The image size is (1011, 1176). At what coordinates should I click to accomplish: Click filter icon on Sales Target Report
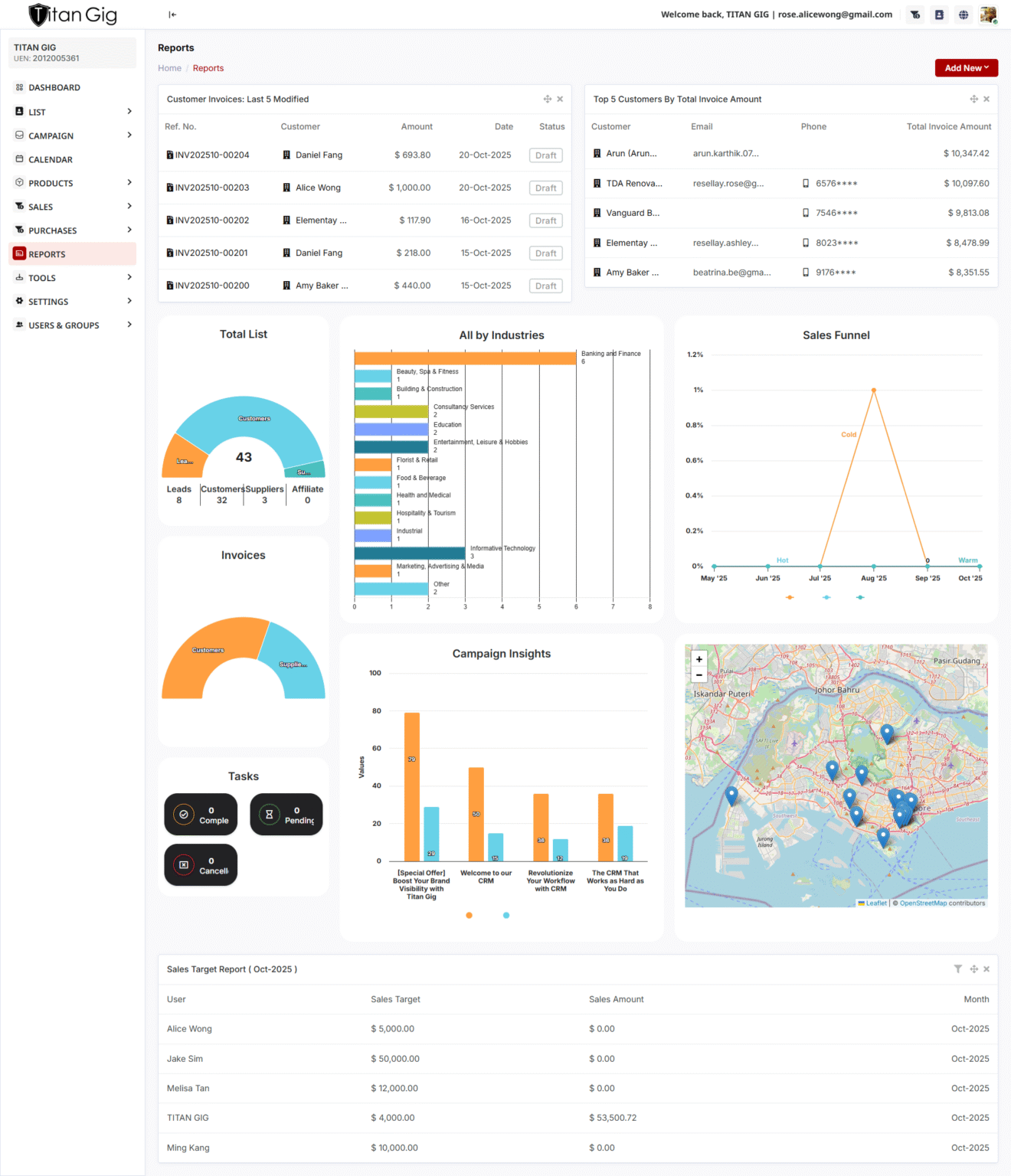coord(957,969)
